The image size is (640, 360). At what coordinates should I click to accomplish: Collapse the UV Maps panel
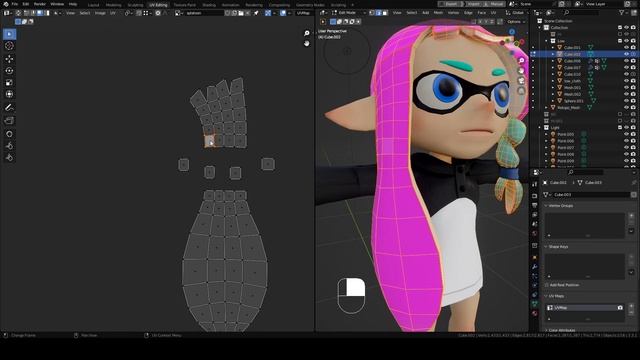pyautogui.click(x=546, y=296)
